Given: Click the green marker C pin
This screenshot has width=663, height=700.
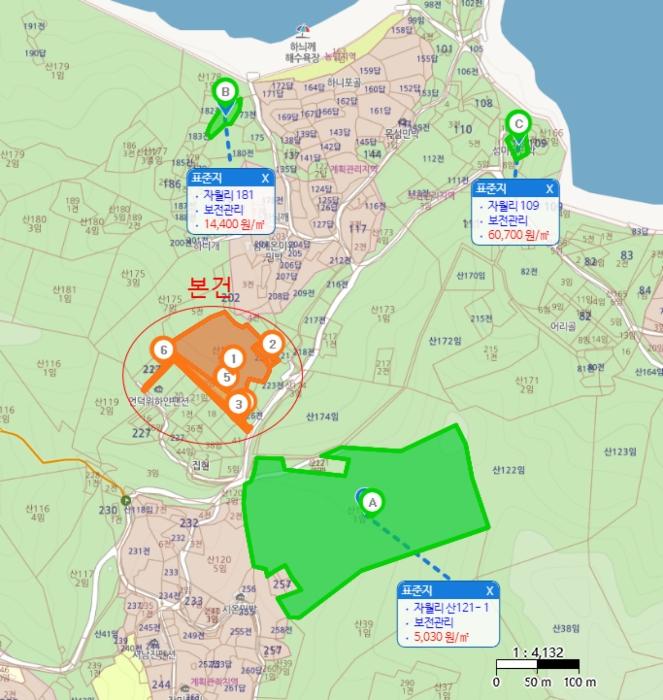Looking at the screenshot, I should pos(518,126).
